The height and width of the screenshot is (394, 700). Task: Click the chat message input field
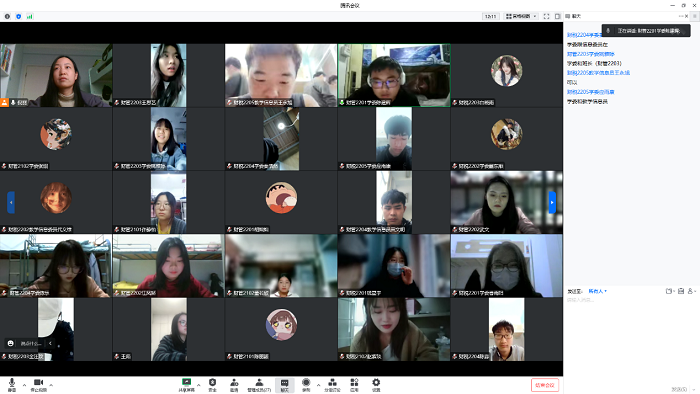631,339
